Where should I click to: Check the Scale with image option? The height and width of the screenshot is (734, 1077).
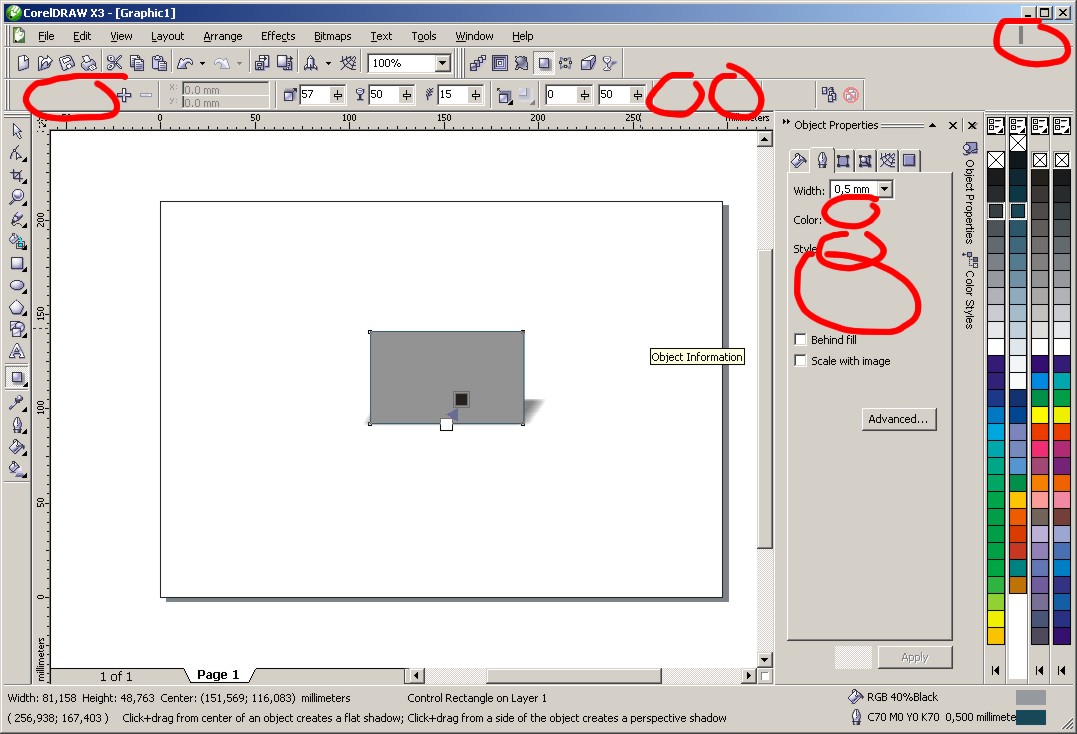pyautogui.click(x=800, y=361)
